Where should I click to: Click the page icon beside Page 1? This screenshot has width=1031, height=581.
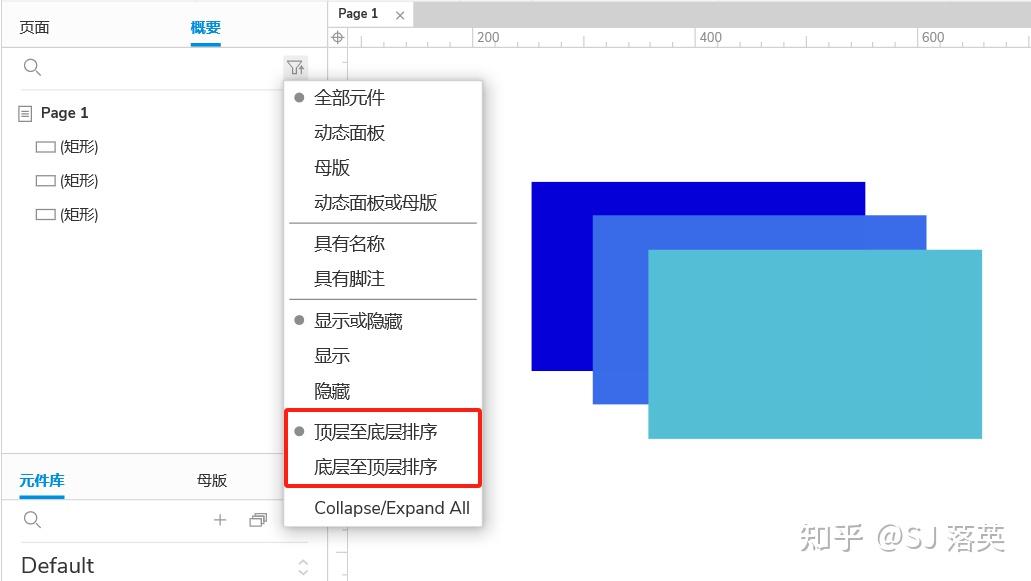pos(23,112)
